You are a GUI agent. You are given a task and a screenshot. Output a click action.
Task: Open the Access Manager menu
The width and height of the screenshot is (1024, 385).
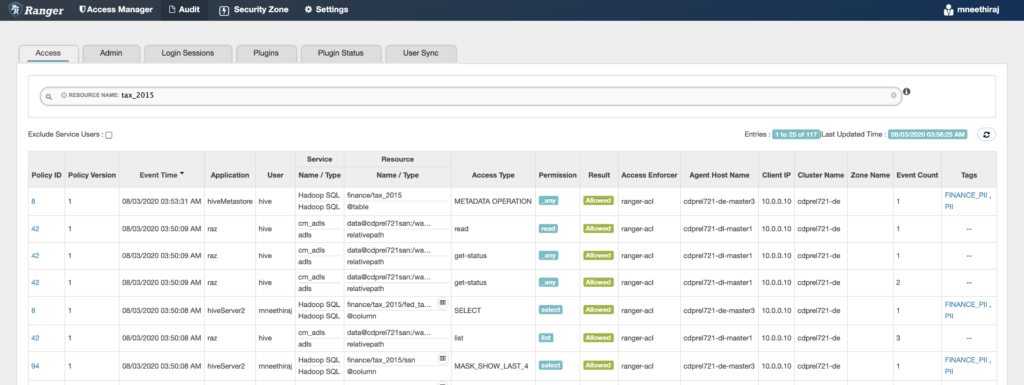tap(116, 10)
